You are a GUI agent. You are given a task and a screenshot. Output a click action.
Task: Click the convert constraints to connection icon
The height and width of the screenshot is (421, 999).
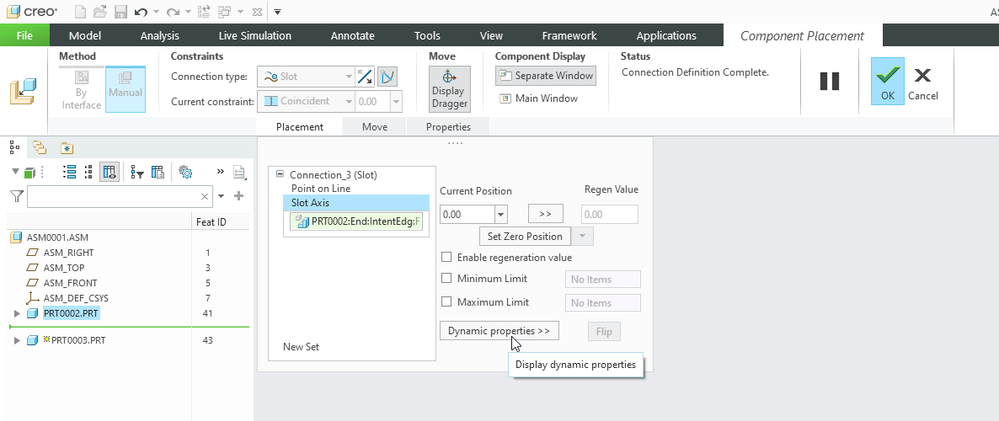(x=365, y=77)
